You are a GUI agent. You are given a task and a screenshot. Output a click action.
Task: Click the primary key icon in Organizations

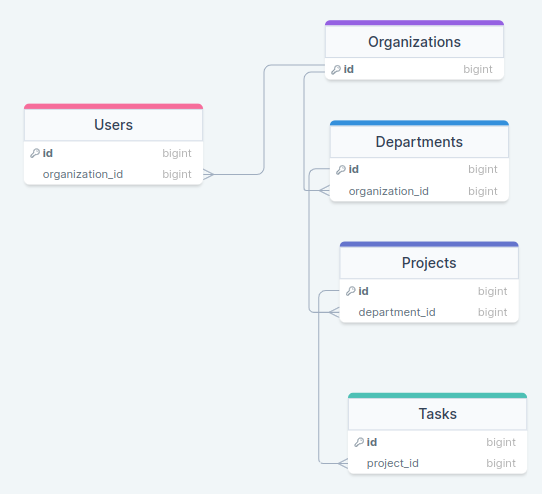[336, 69]
